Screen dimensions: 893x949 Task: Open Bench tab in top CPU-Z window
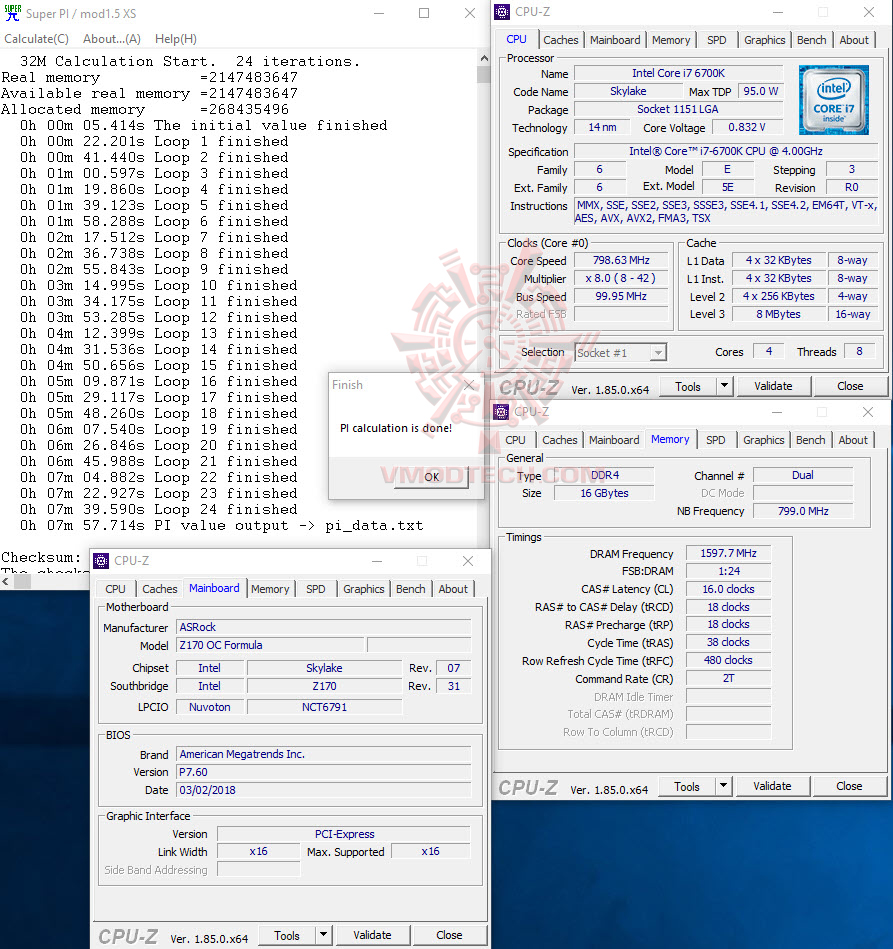811,40
